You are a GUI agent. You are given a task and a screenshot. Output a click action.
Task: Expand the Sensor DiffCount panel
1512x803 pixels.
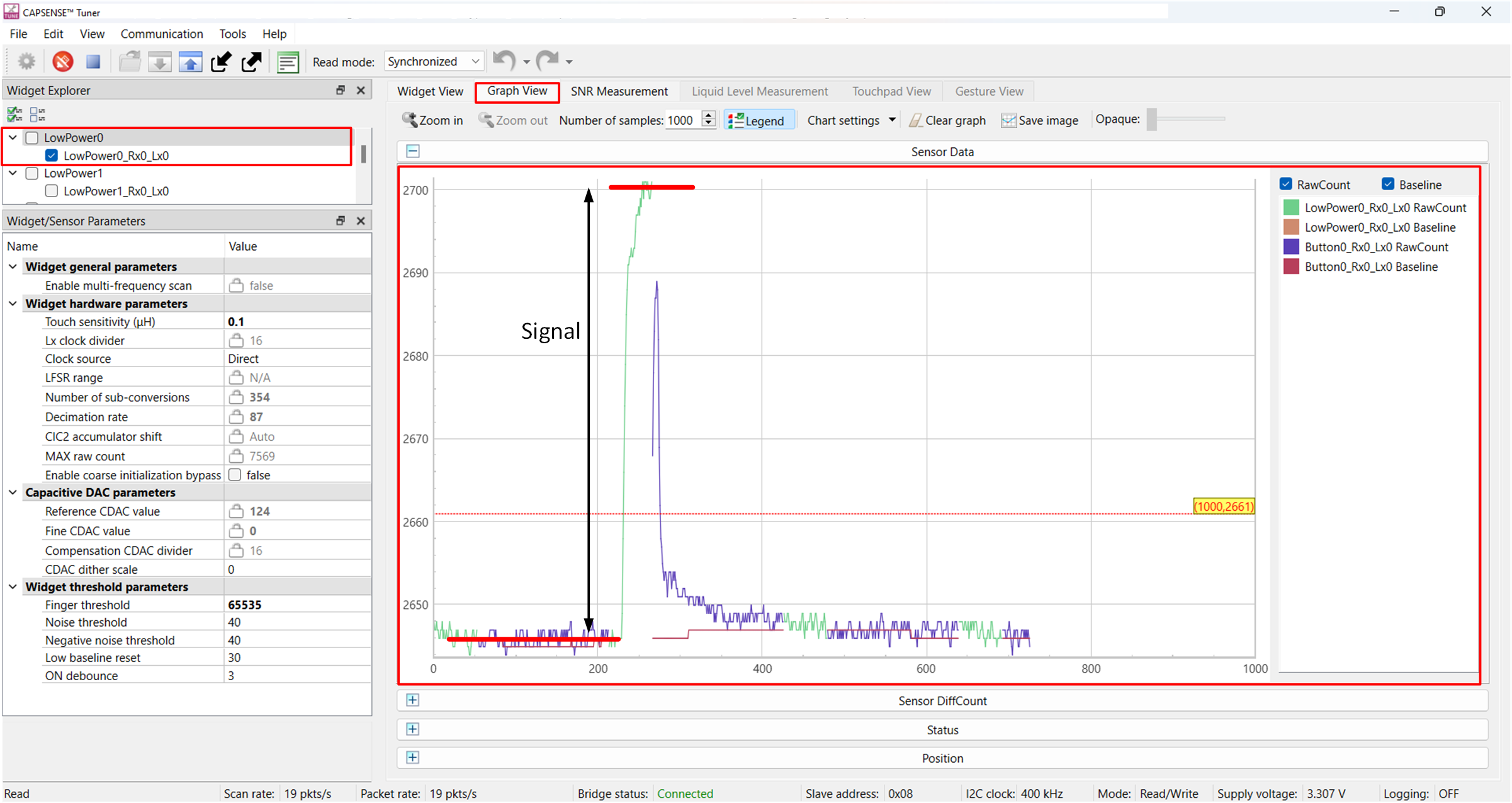click(x=415, y=700)
